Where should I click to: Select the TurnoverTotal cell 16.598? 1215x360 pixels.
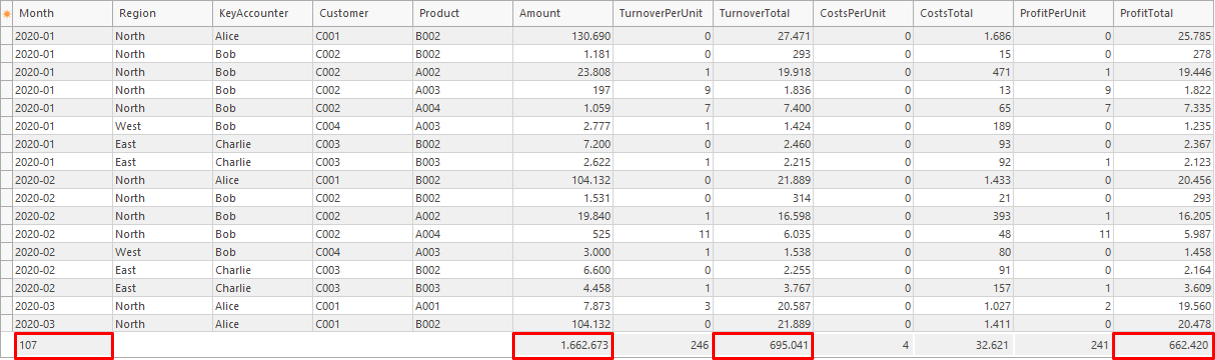762,215
